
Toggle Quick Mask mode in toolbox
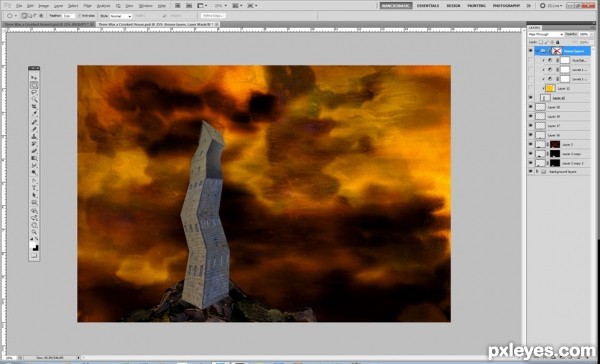coord(34,255)
